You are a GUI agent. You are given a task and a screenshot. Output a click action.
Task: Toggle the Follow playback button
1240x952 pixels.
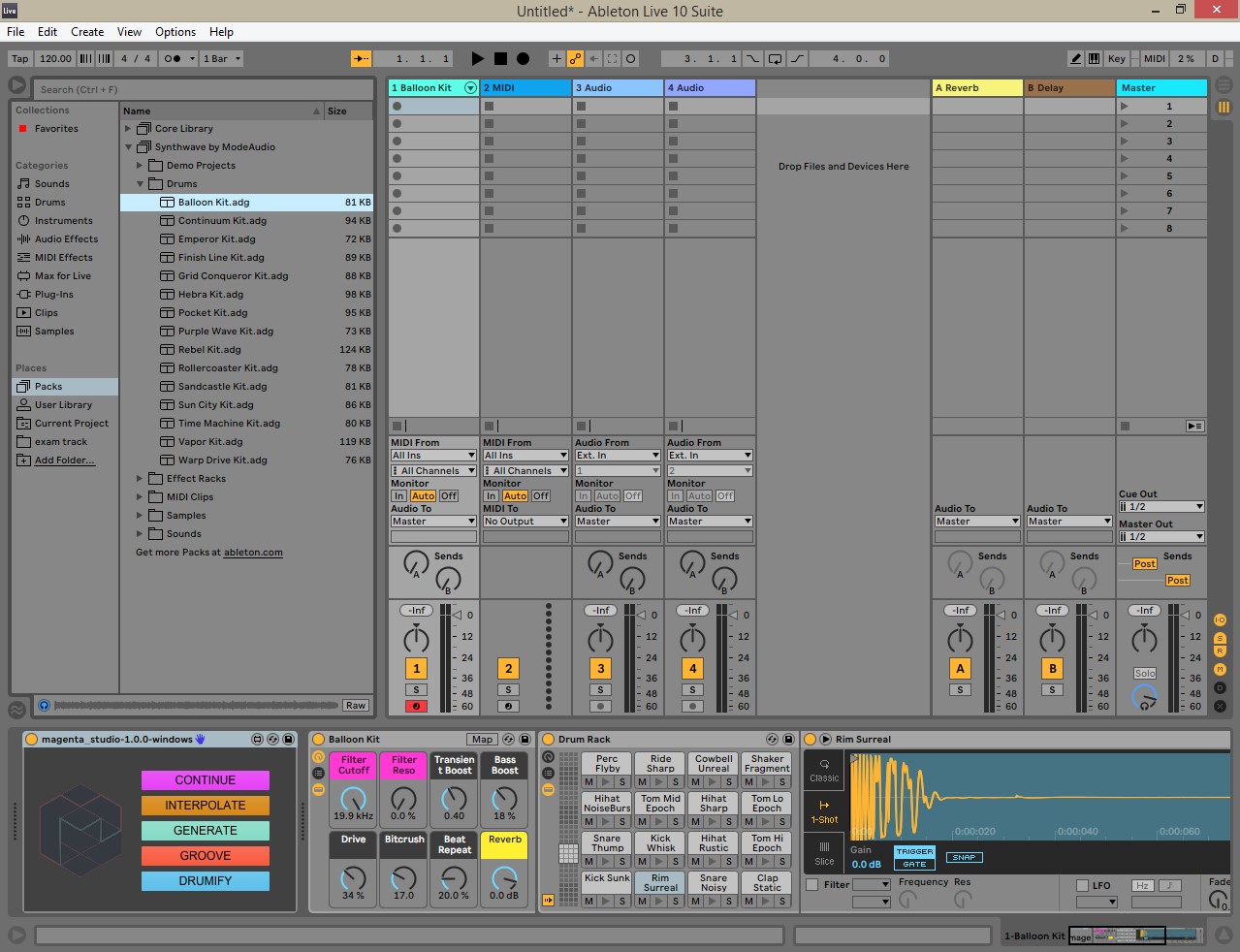tap(362, 58)
